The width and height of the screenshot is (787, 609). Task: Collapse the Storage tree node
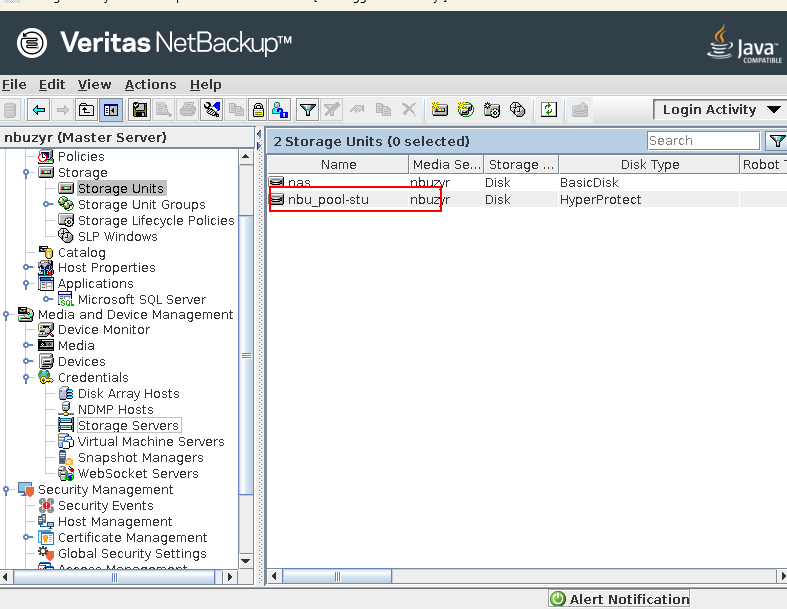coord(26,173)
